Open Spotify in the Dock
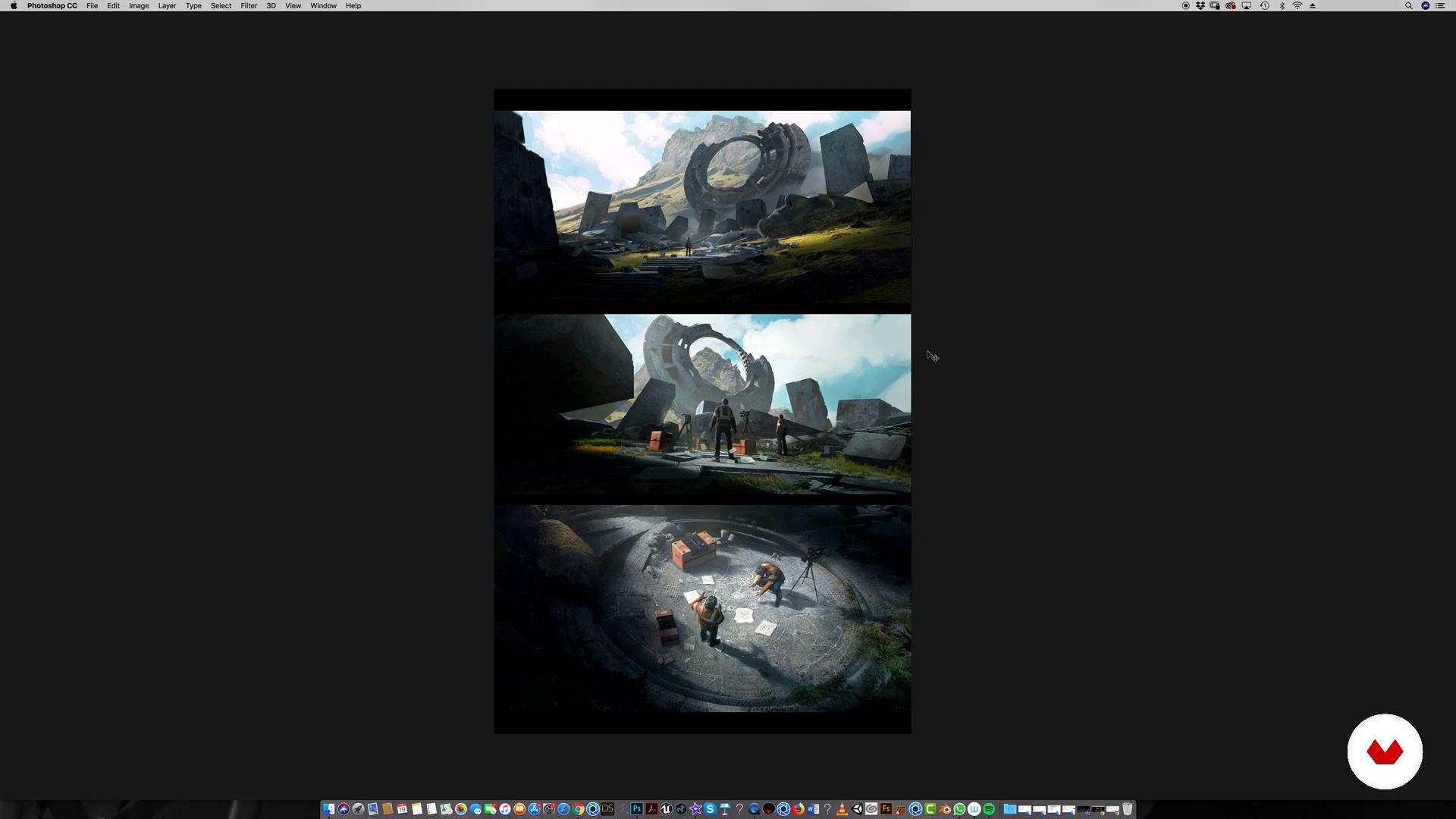Viewport: 1456px width, 819px height. pyautogui.click(x=989, y=809)
